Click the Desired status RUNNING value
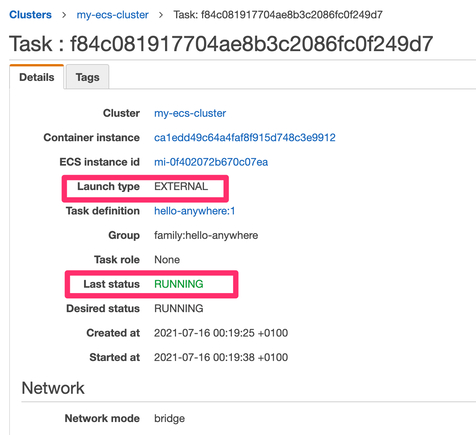 tap(179, 308)
